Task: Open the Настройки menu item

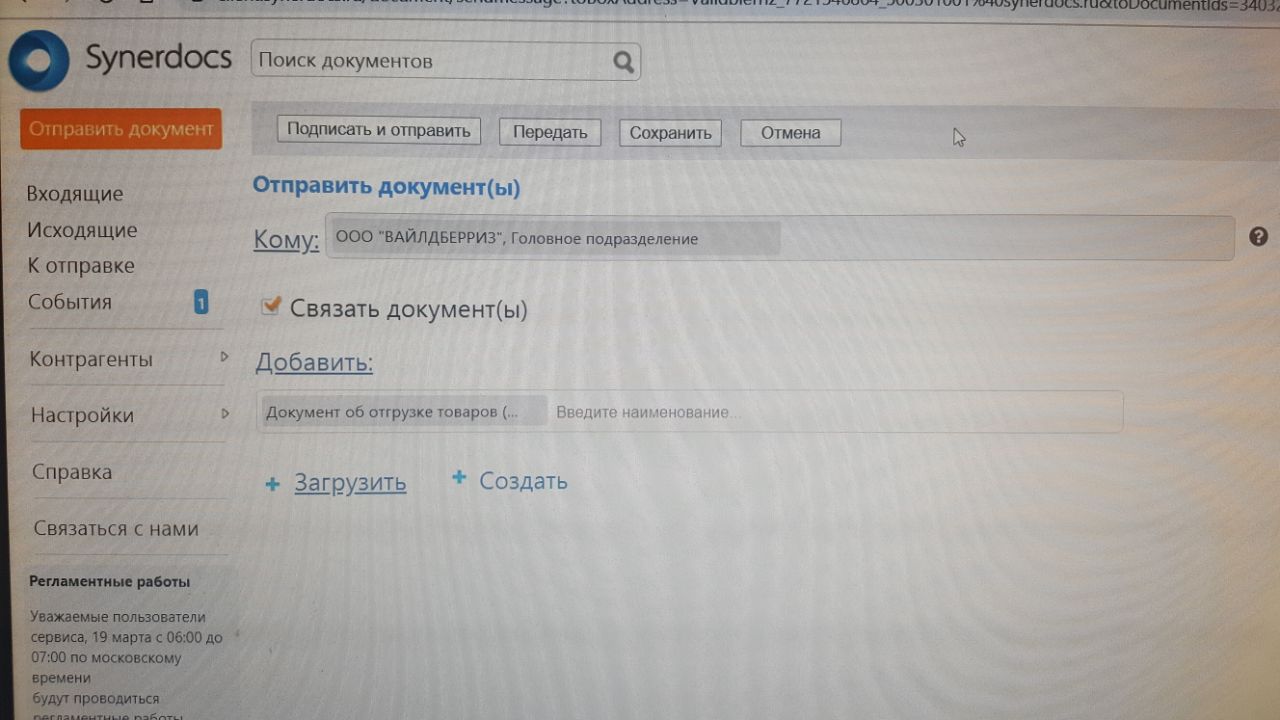Action: (x=82, y=415)
